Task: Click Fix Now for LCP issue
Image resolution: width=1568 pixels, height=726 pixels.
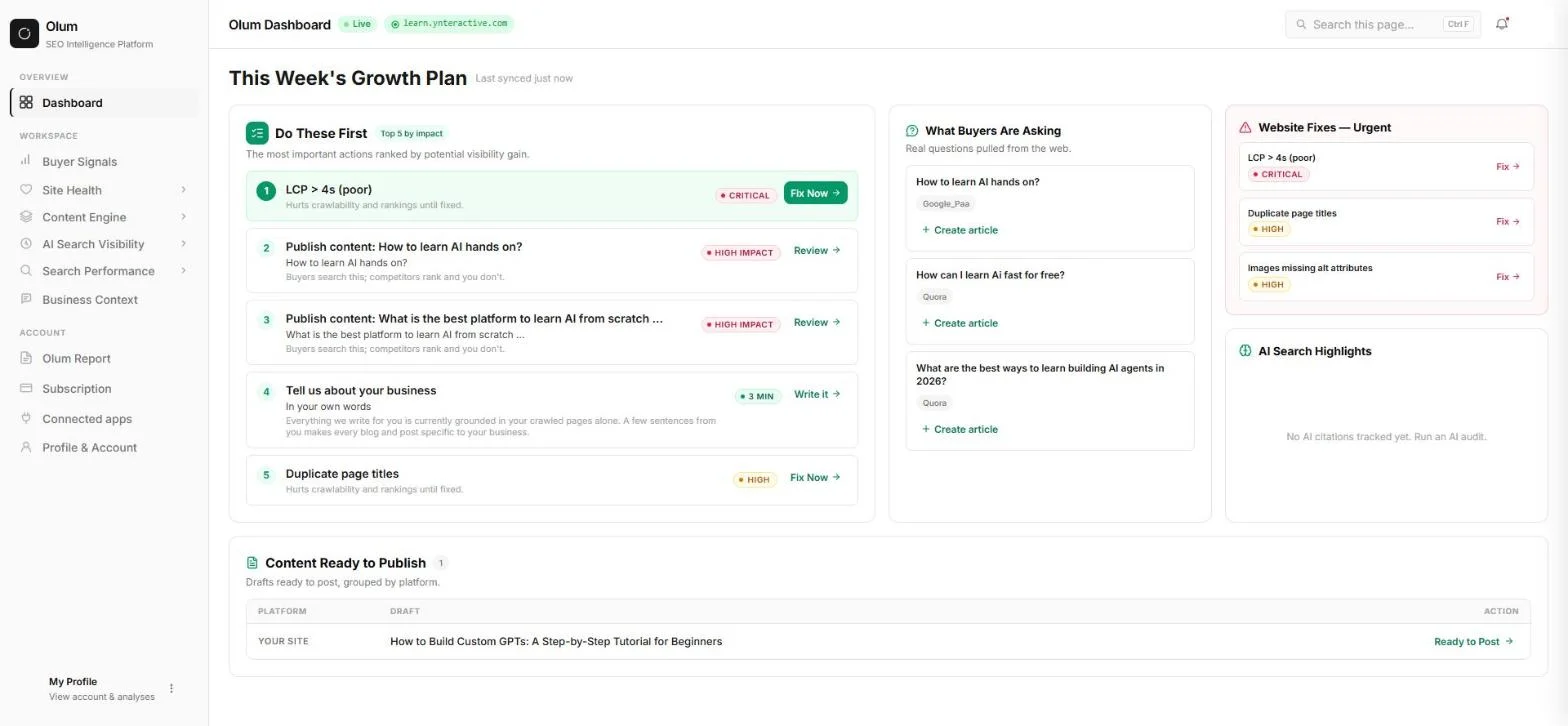Action: [815, 193]
